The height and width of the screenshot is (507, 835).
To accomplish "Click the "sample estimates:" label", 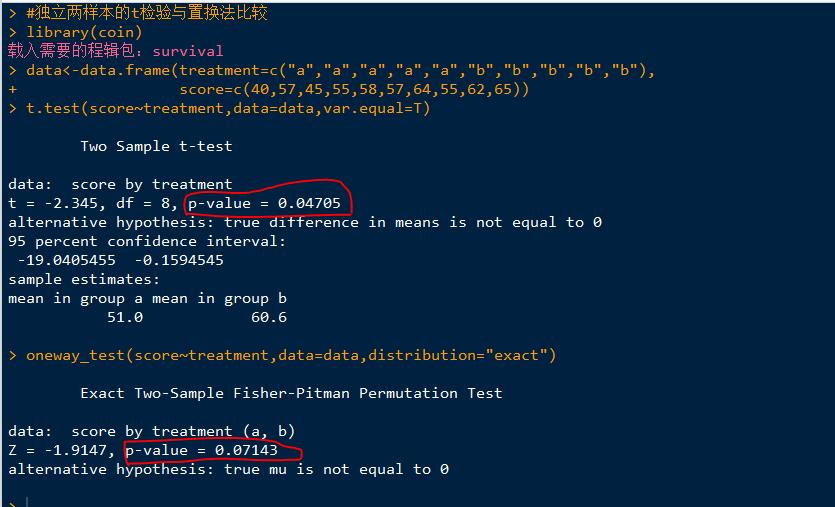I will (84, 279).
